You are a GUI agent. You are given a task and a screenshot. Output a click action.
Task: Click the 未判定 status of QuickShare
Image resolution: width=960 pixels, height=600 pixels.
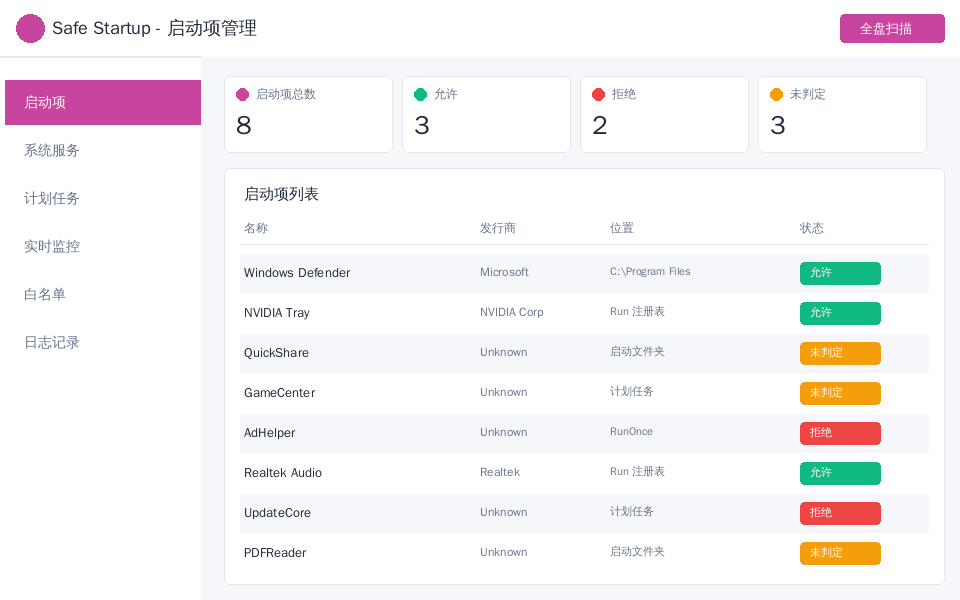(840, 353)
